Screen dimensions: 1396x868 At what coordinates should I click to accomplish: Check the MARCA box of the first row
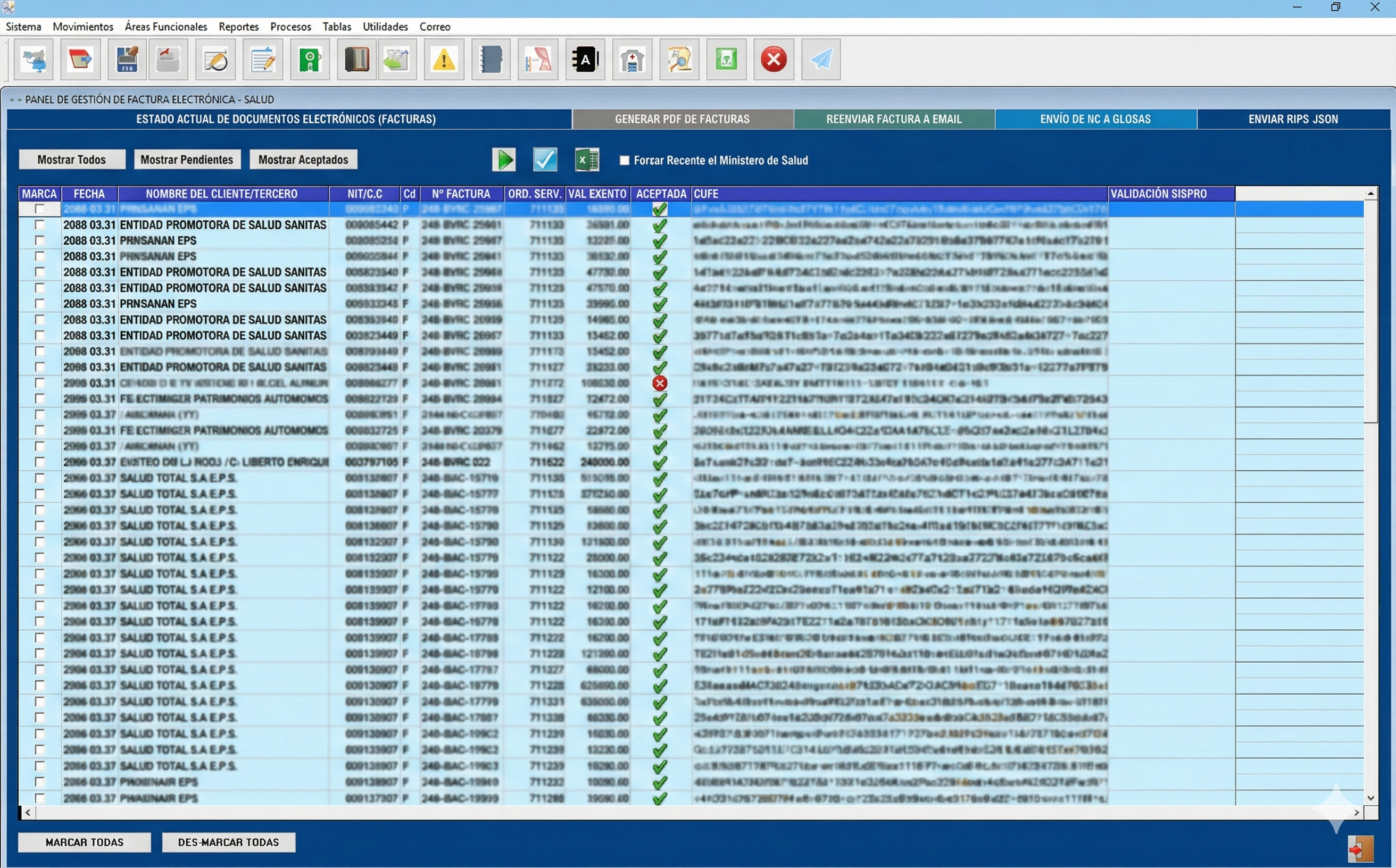[39, 209]
